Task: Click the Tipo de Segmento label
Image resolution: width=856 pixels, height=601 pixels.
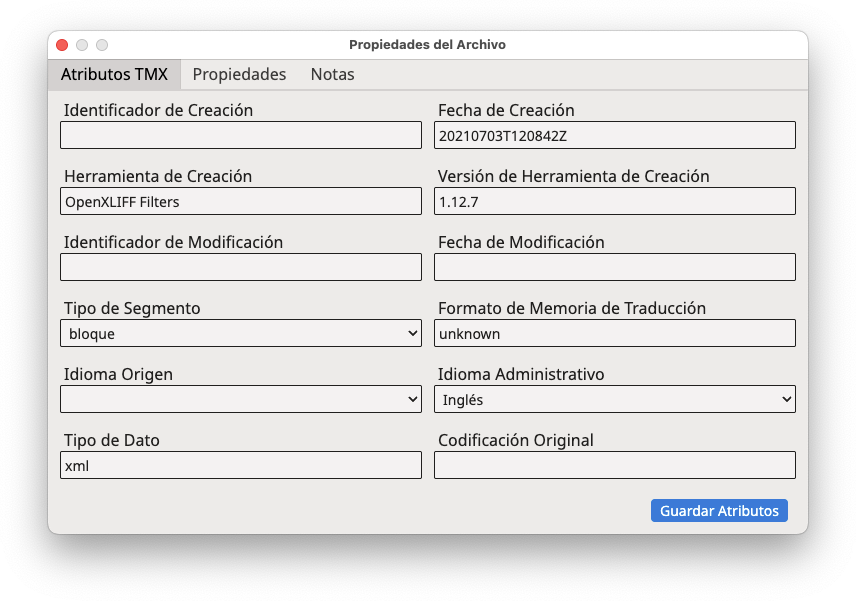Action: (132, 308)
